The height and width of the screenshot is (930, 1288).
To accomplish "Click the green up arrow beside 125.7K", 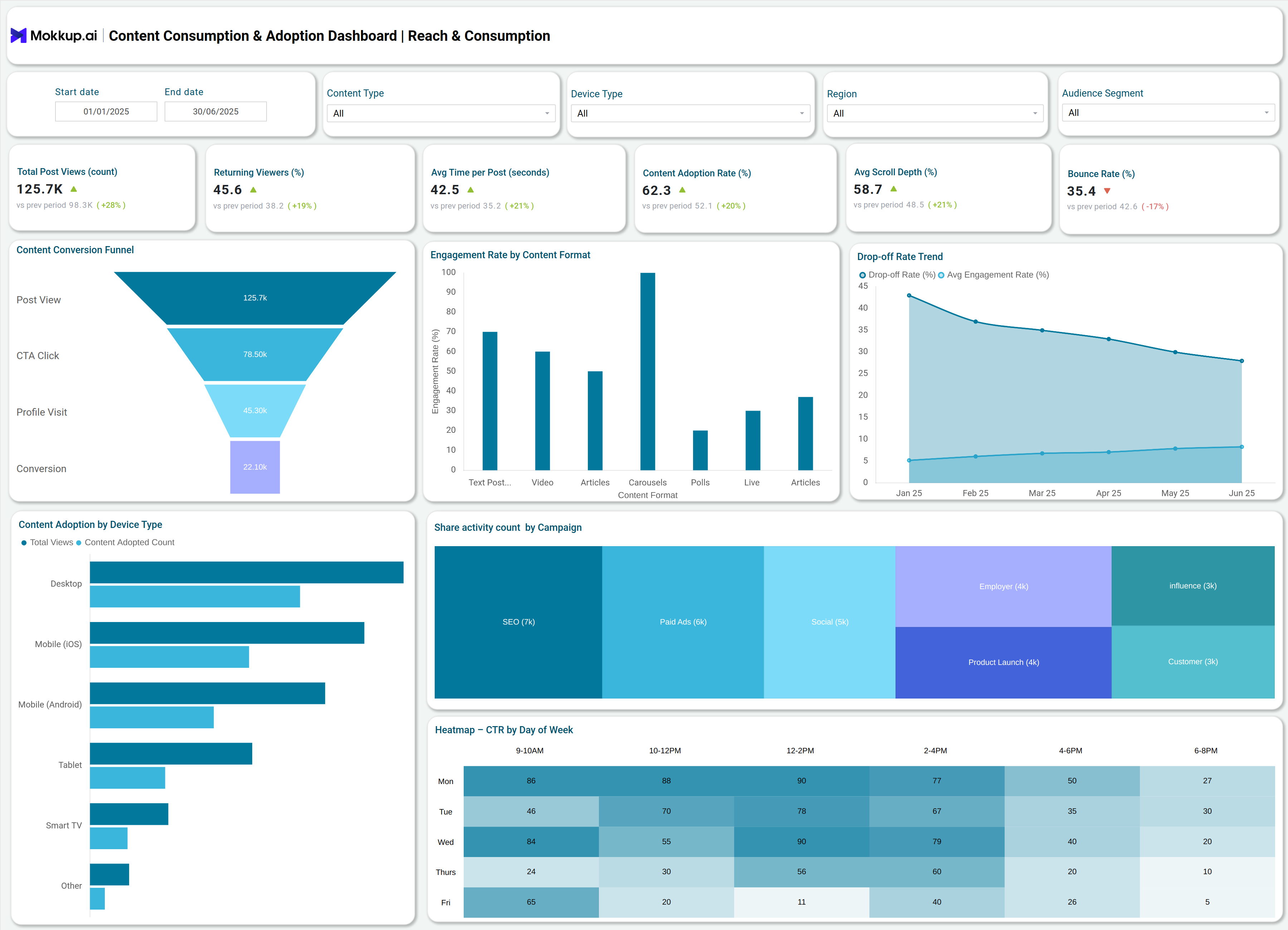I will point(73,189).
